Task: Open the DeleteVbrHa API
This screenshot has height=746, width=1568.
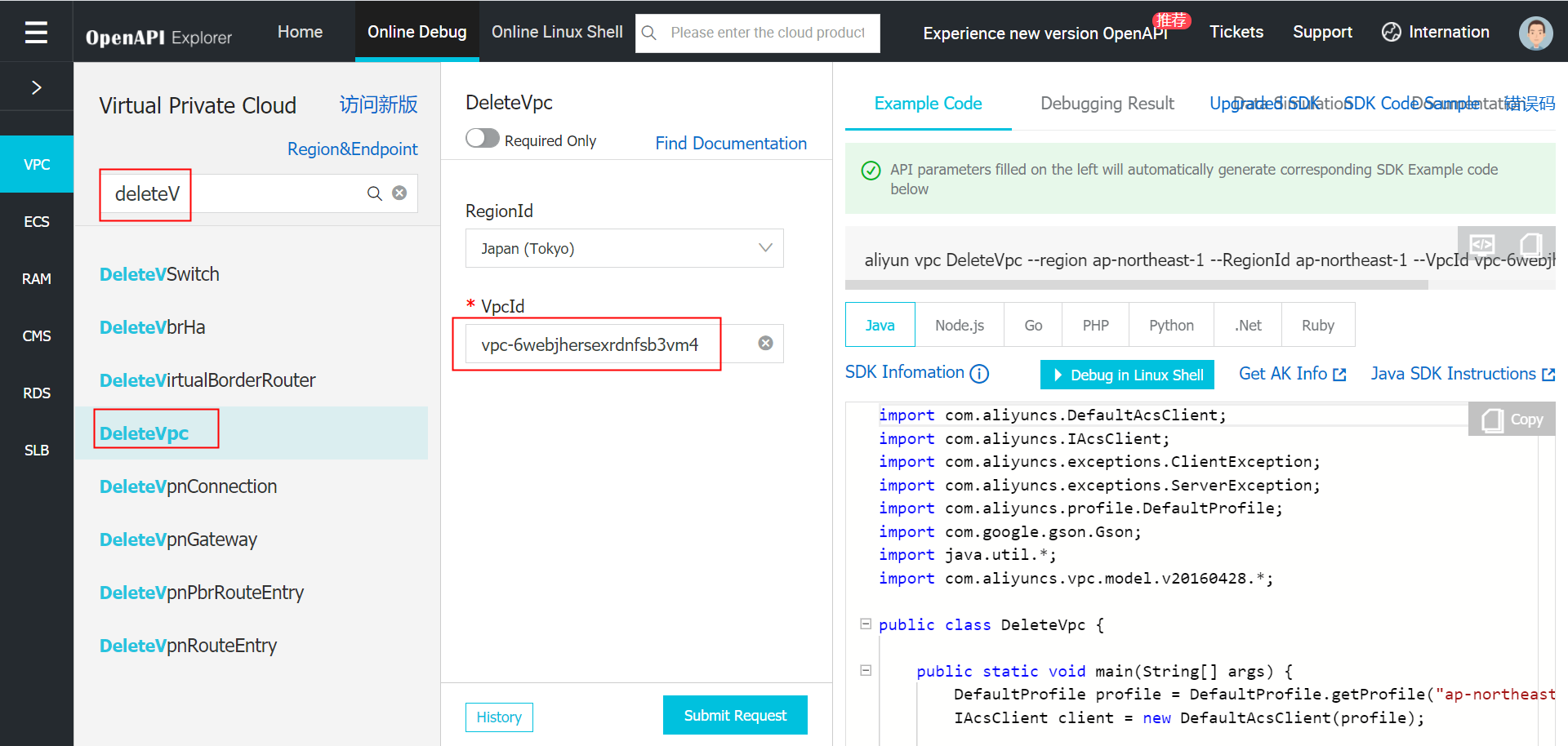Action: tap(153, 327)
